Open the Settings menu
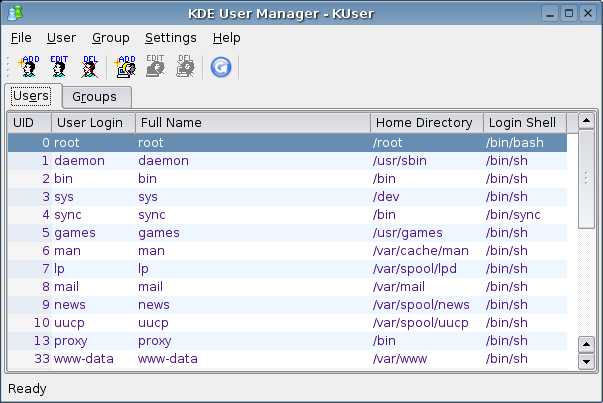The height and width of the screenshot is (403, 603). pos(170,38)
